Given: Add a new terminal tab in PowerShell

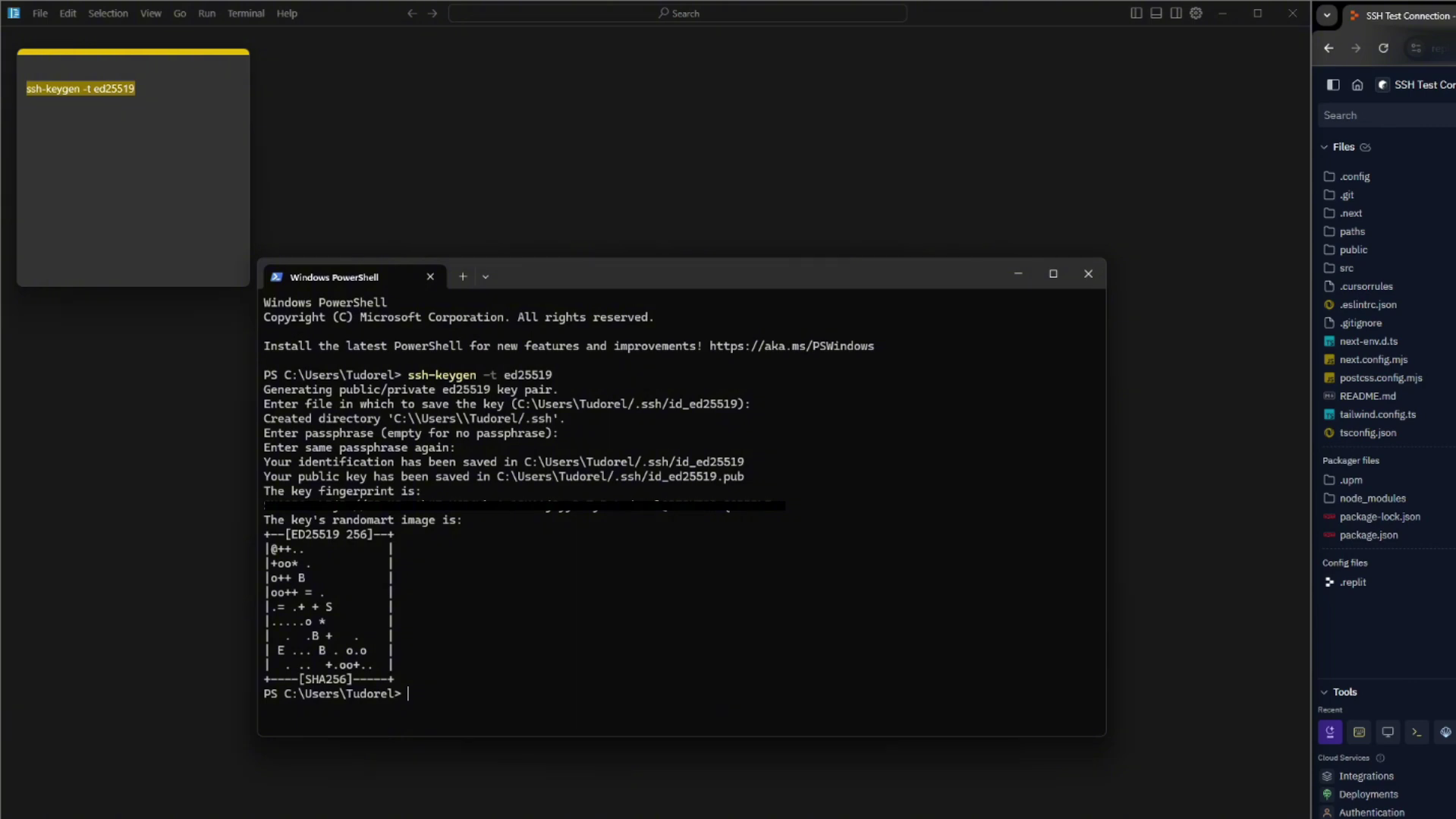Looking at the screenshot, I should click(x=462, y=276).
